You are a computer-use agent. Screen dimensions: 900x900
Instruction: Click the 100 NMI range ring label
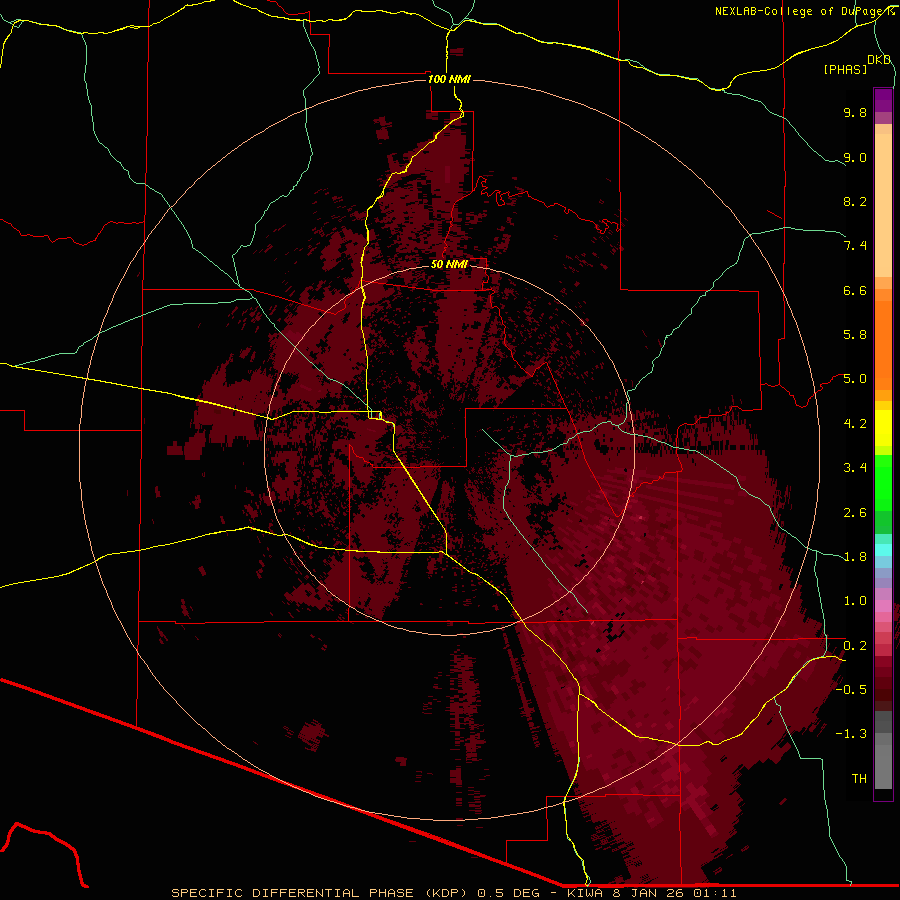(449, 79)
